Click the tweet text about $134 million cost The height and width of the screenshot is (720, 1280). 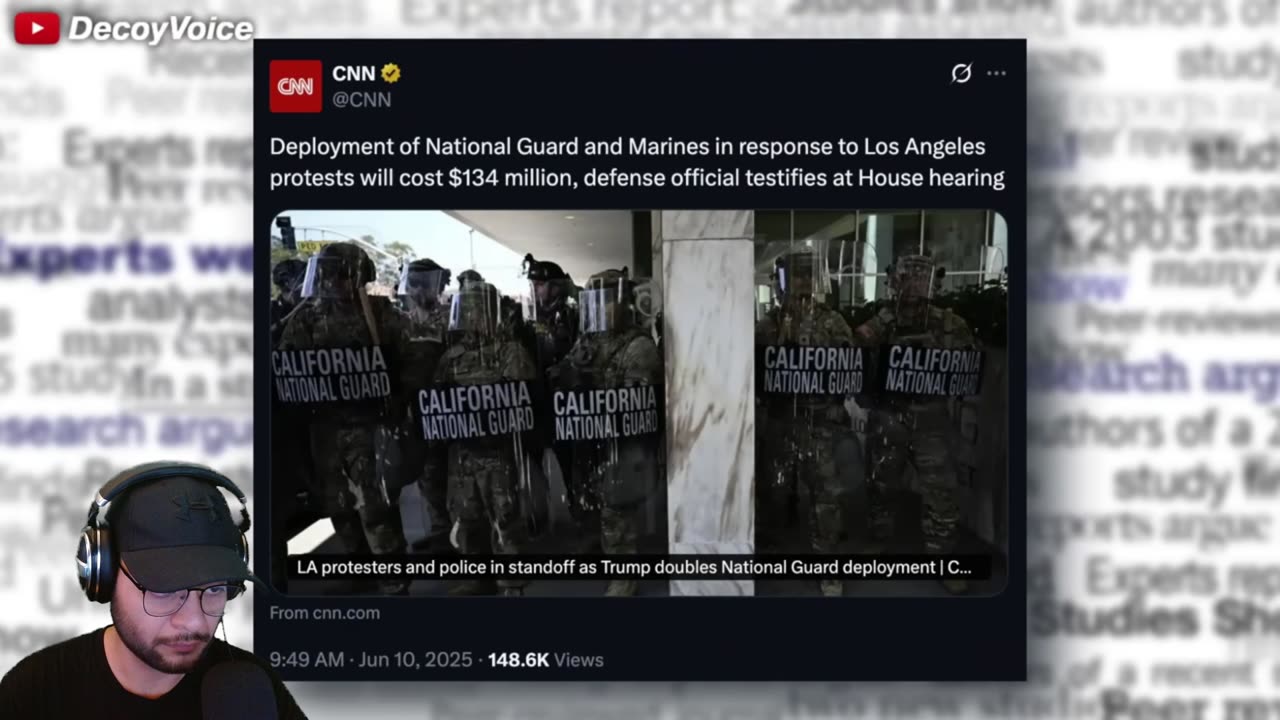[x=637, y=162]
